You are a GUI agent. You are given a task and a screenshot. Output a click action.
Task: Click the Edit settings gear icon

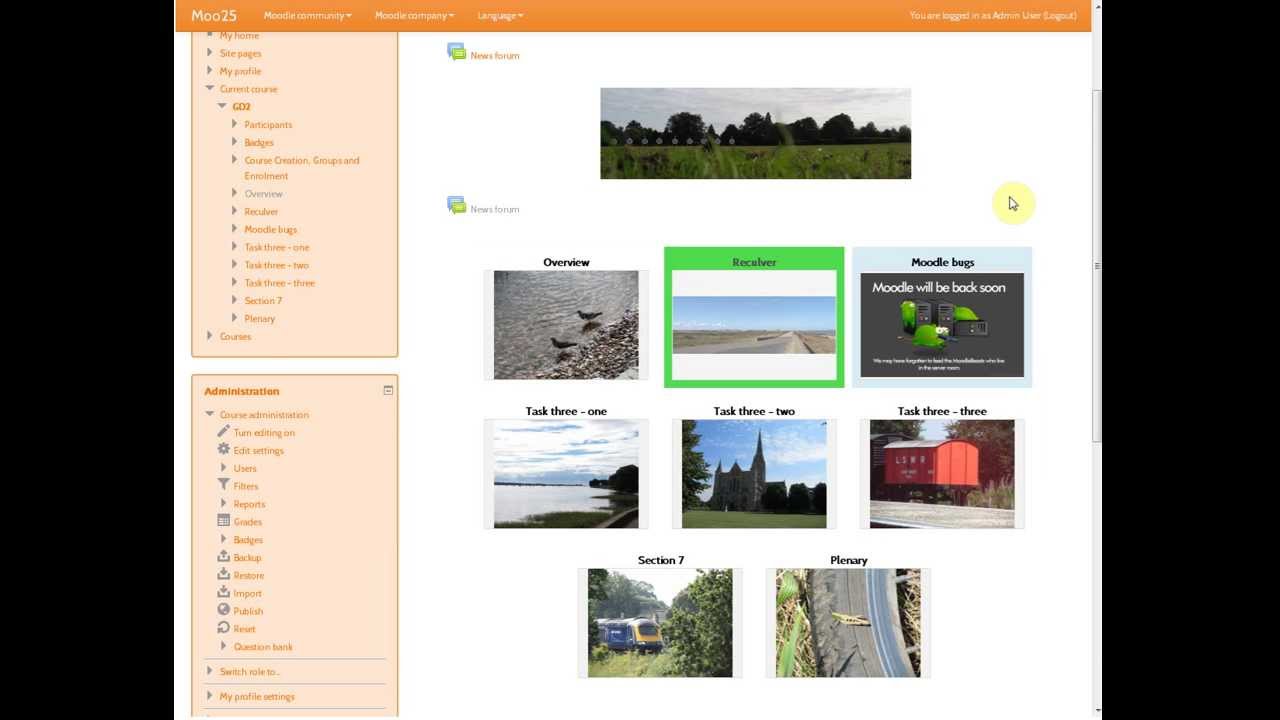point(224,450)
